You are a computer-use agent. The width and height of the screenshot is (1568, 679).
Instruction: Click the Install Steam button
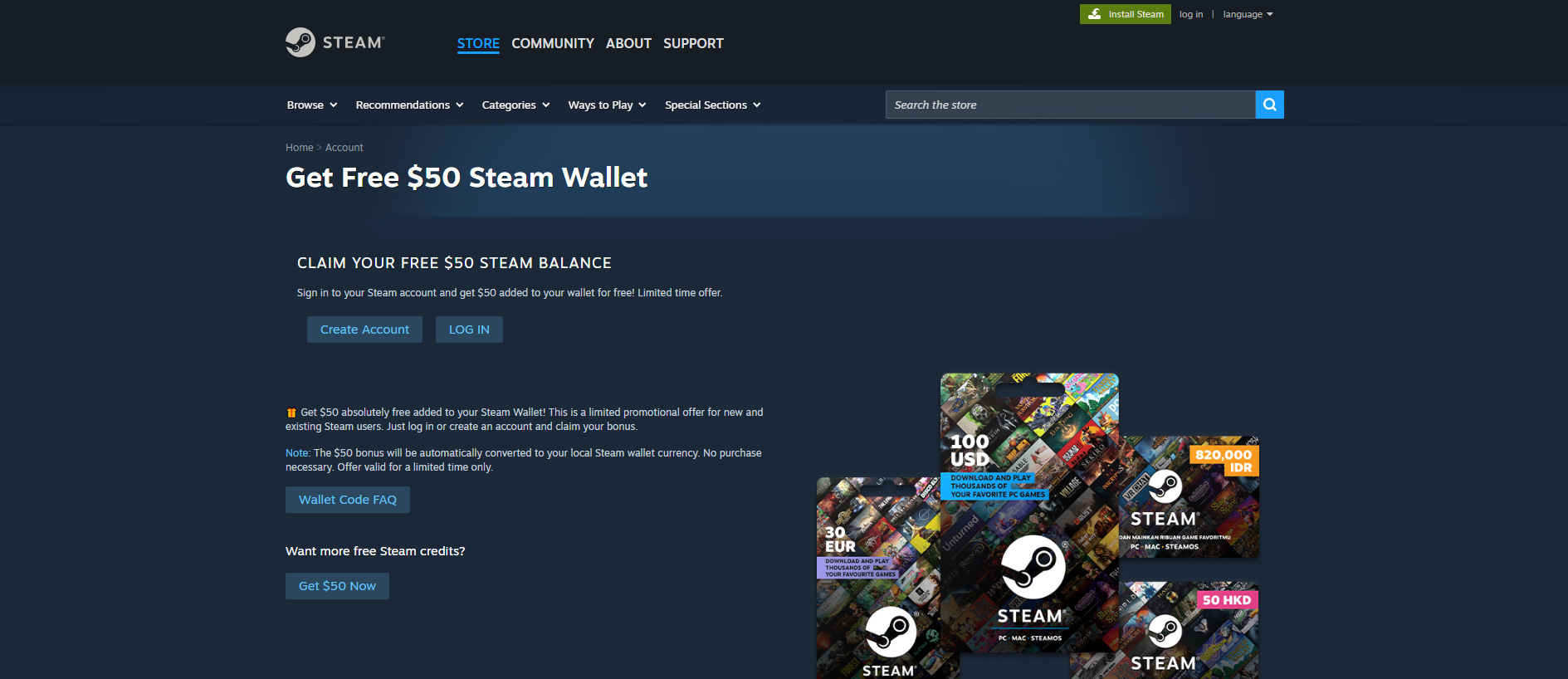(1125, 14)
